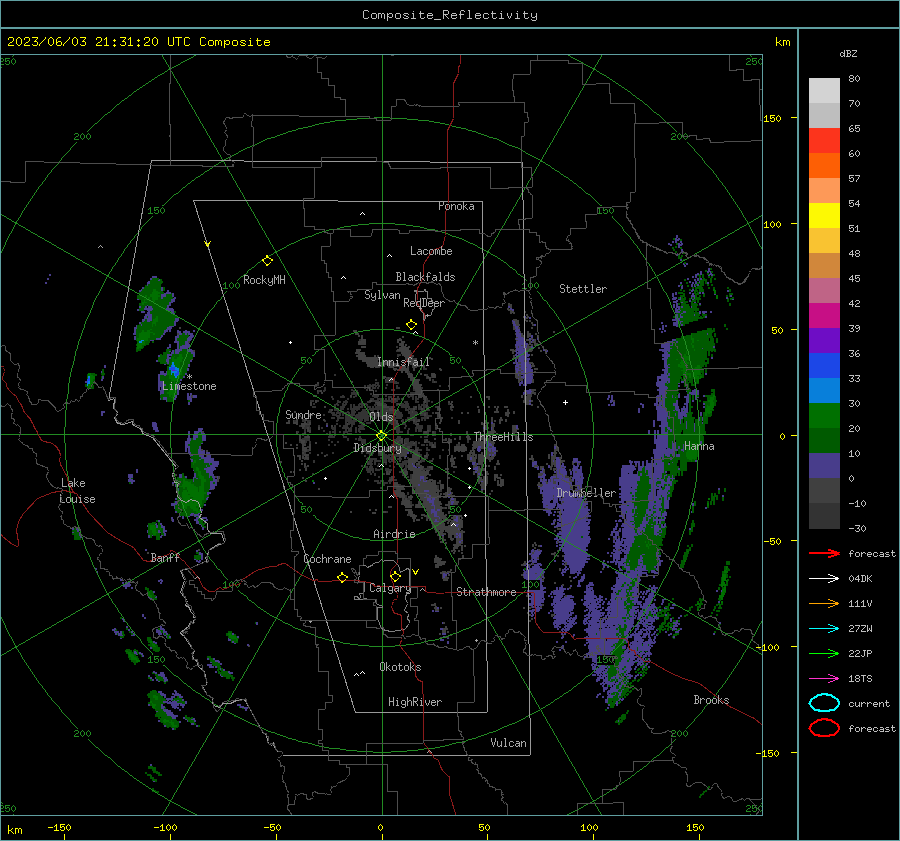
Task: Click the HighRiver label
Action: pos(415,702)
